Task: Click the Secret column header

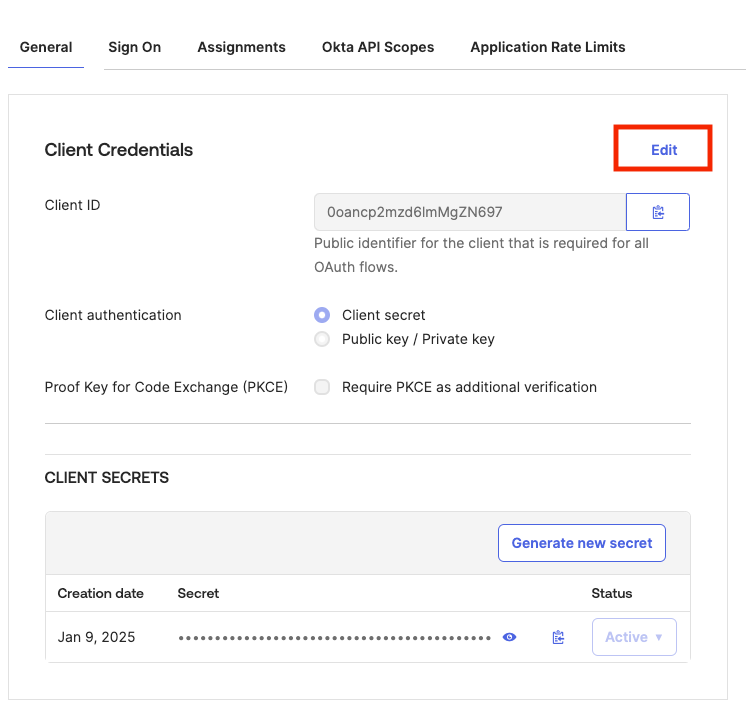Action: pos(198,593)
